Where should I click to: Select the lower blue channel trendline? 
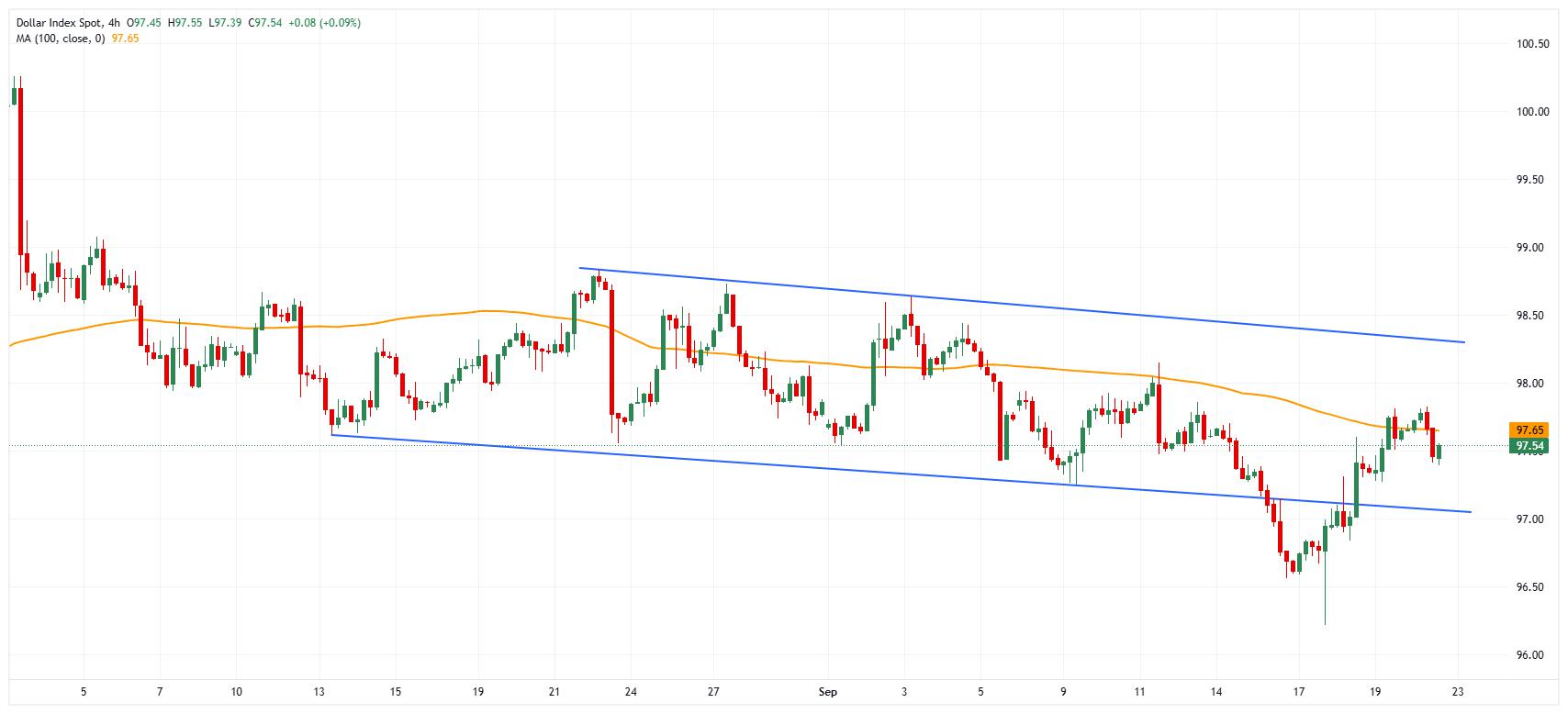900,473
